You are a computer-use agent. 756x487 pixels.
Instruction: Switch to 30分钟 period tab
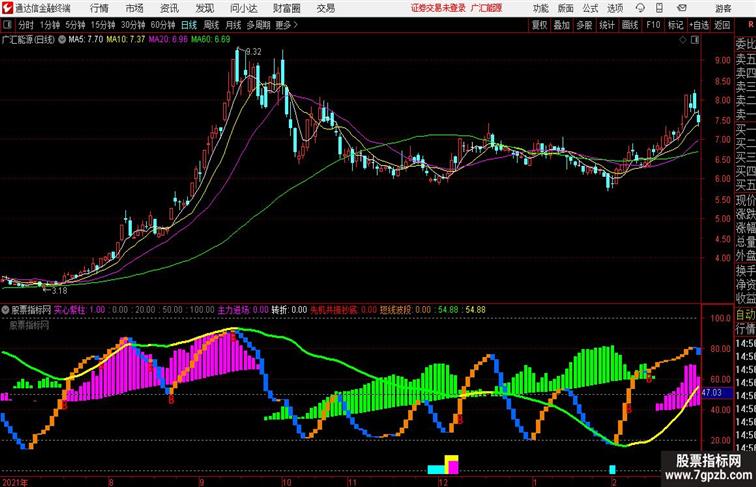[x=133, y=25]
